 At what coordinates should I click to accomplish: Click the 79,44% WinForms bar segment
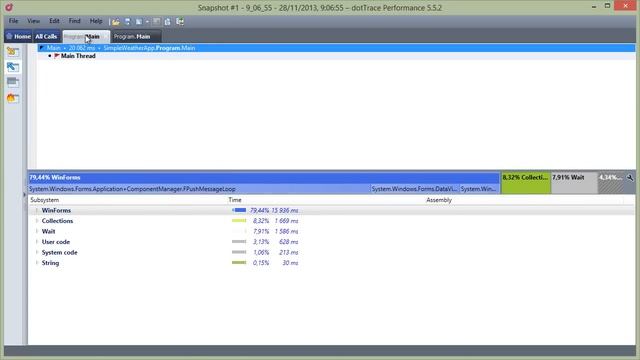[264, 178]
